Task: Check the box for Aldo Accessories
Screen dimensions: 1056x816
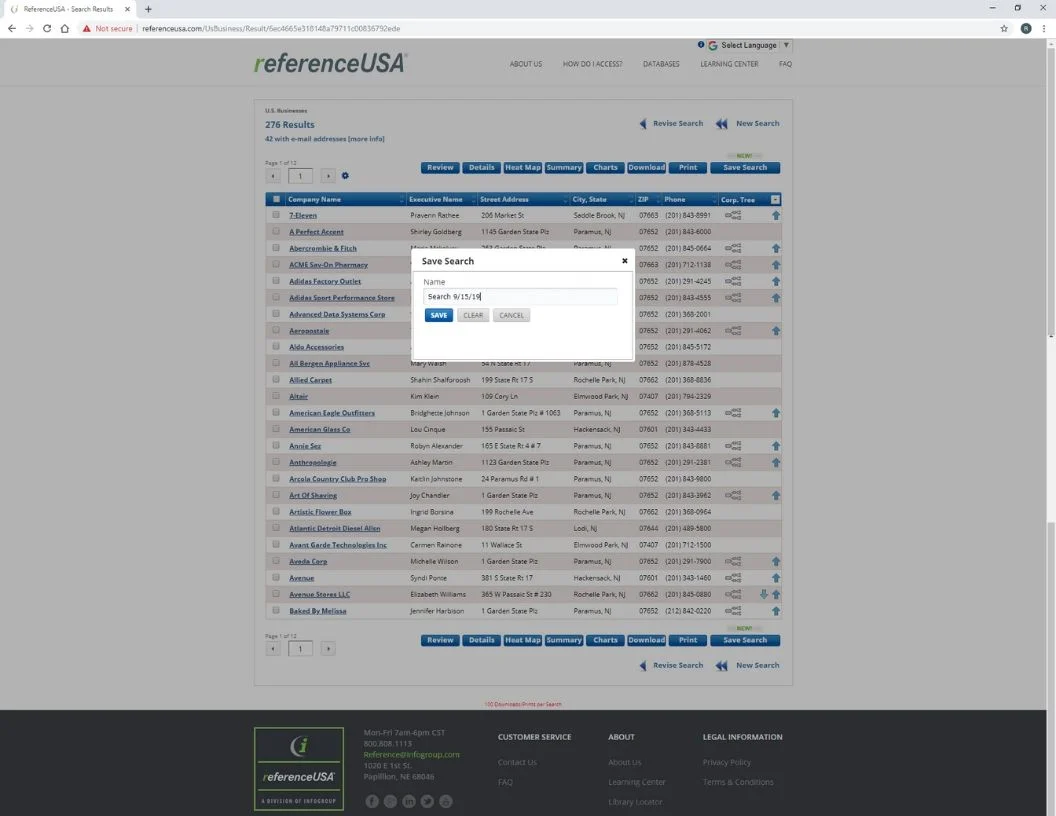Action: (276, 346)
